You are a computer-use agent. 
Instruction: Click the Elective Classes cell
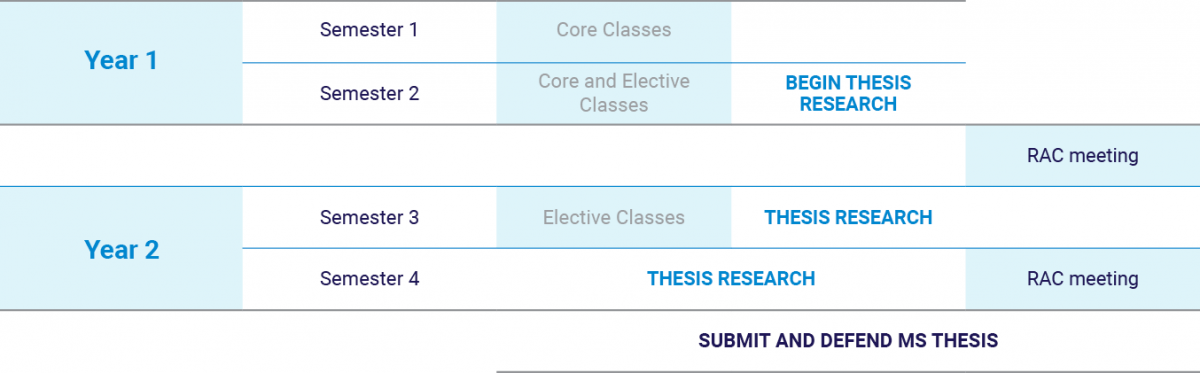pyautogui.click(x=614, y=217)
